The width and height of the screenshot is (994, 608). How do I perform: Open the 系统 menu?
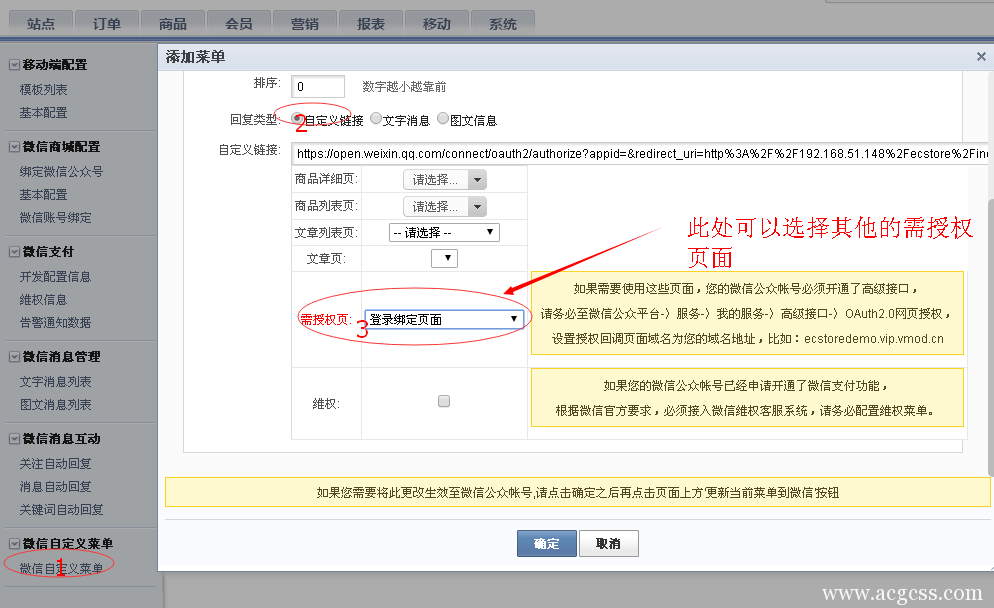[x=503, y=22]
